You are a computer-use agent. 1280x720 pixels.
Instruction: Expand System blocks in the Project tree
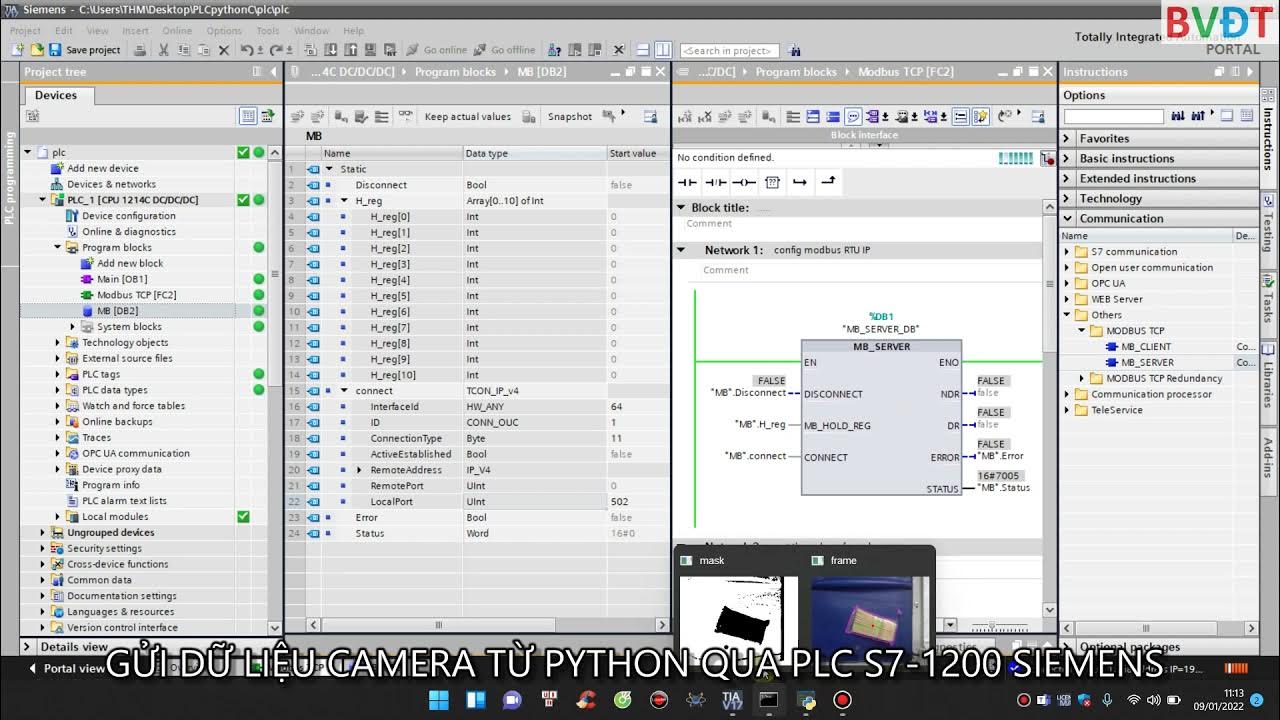click(73, 327)
